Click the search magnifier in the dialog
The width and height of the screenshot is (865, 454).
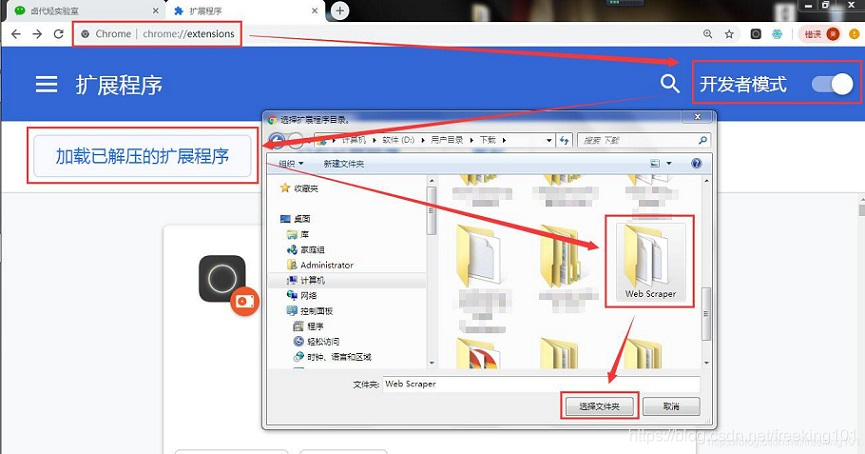[703, 141]
